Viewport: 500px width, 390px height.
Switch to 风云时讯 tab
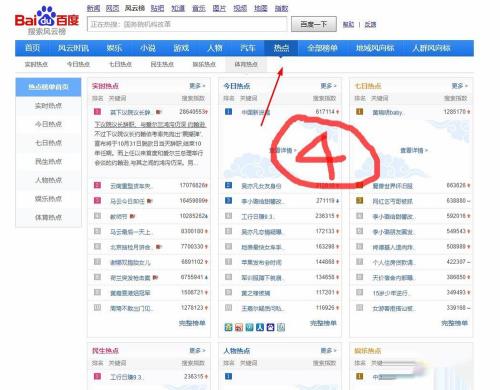click(x=73, y=48)
